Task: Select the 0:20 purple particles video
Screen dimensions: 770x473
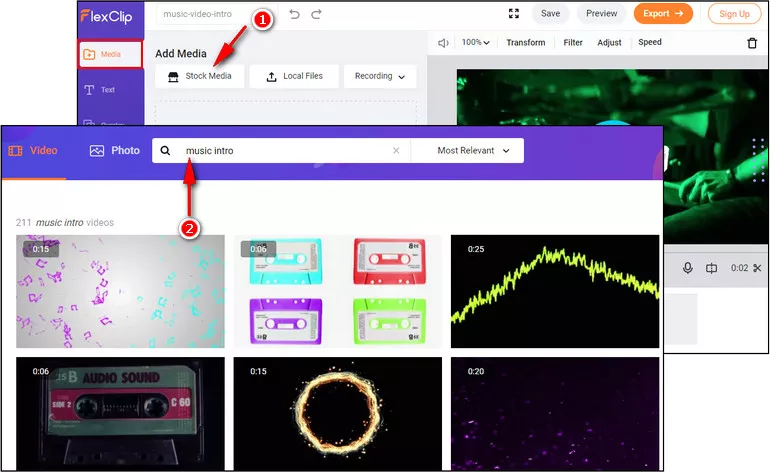Action: coord(555,414)
